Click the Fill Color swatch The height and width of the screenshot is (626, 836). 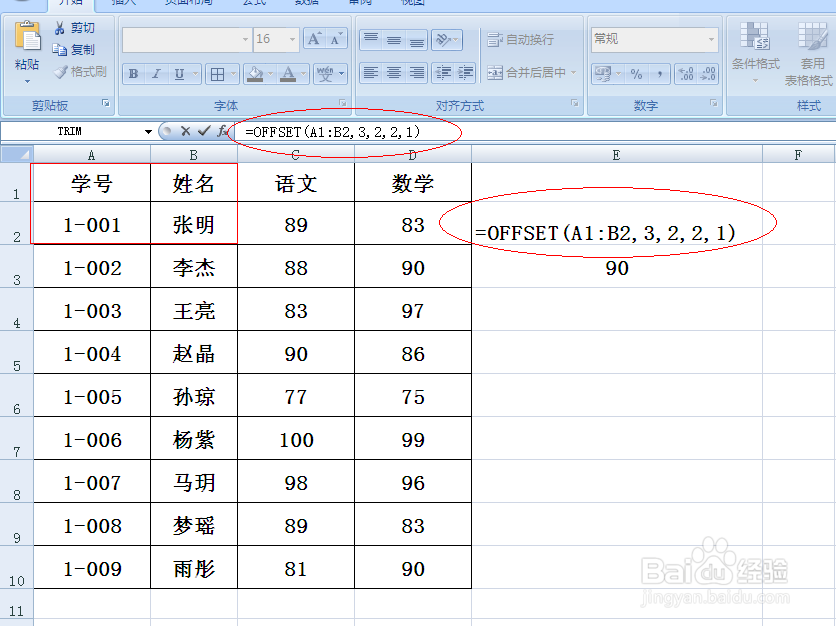coord(256,73)
